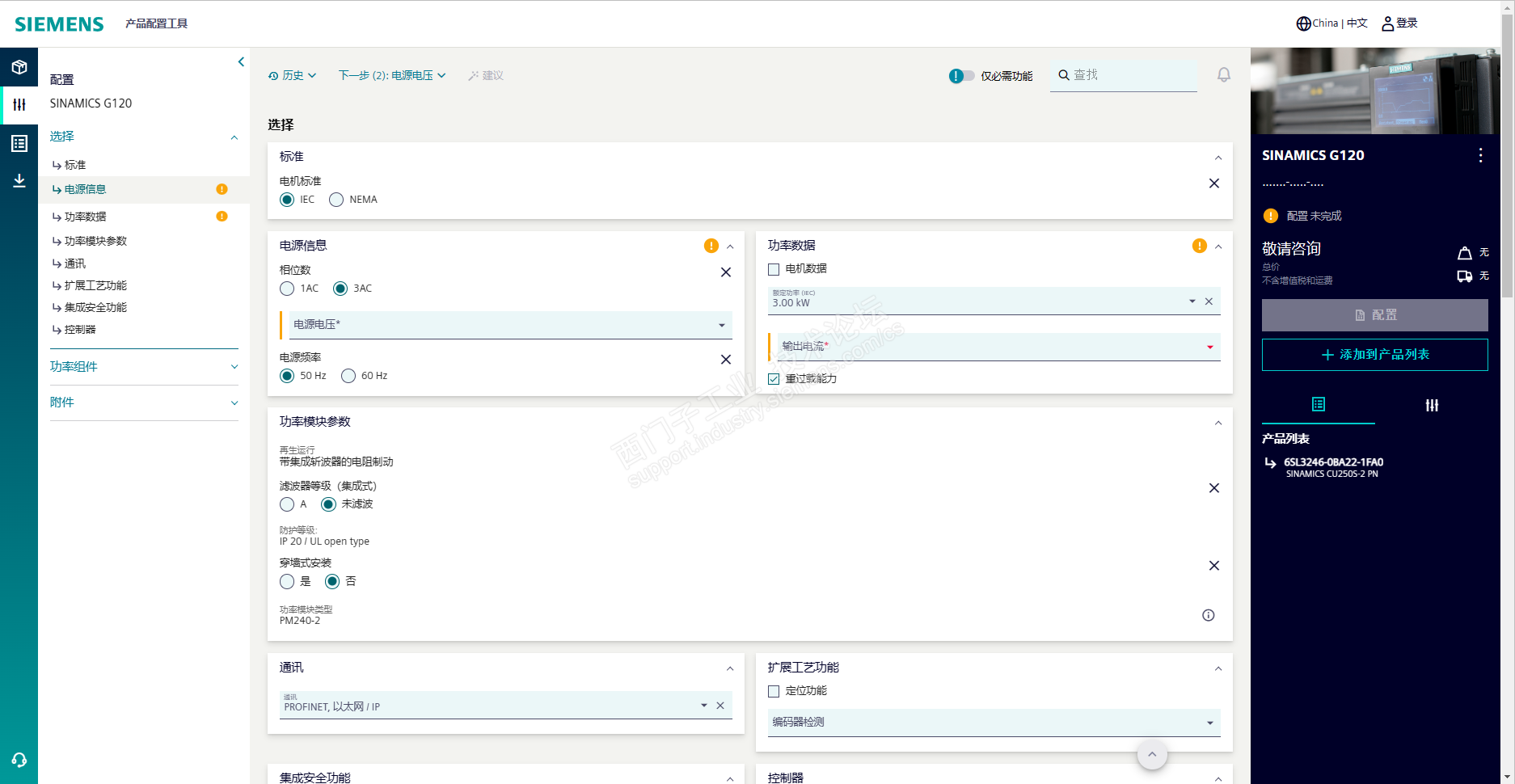This screenshot has height=784, width=1515.
Task: Click the 建议 suggestion button
Action: 485,75
